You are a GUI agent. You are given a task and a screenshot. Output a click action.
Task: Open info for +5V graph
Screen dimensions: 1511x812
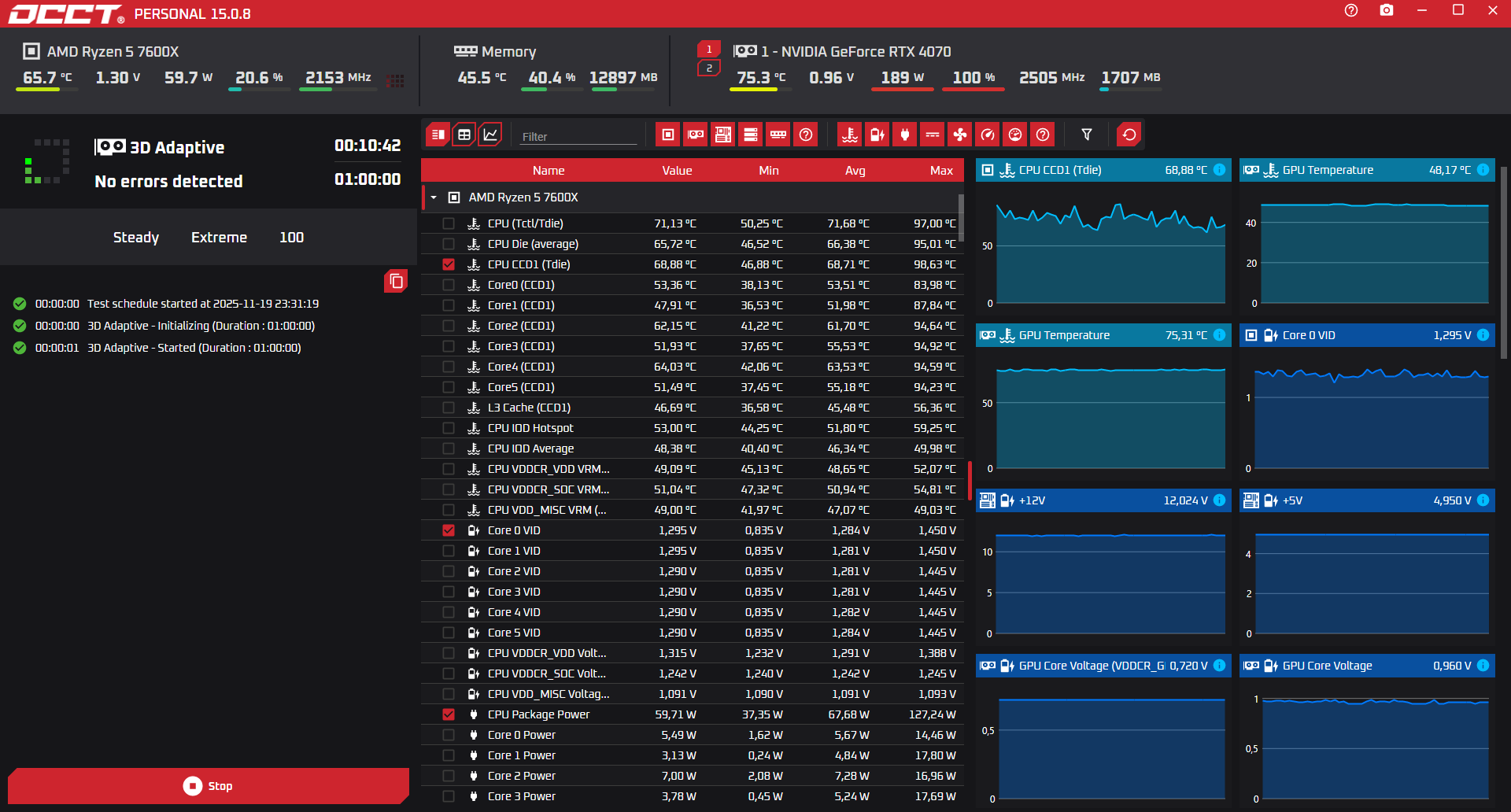tap(1483, 500)
